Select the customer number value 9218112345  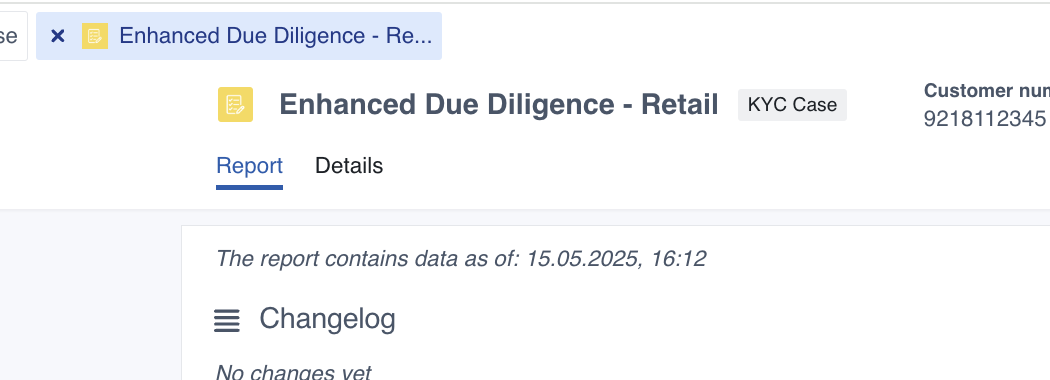click(x=984, y=119)
